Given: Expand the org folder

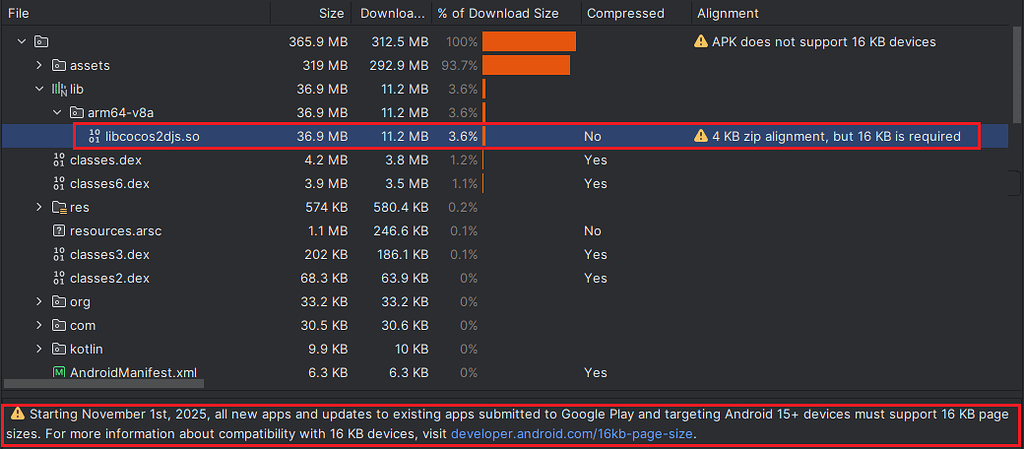Looking at the screenshot, I should 39,302.
